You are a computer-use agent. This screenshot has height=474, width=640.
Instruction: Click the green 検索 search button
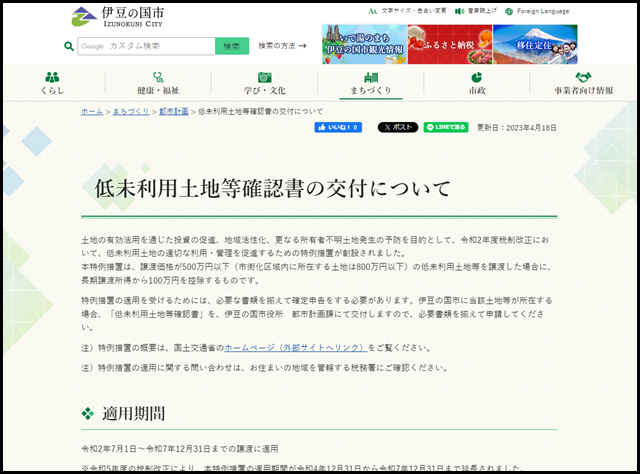[x=232, y=46]
